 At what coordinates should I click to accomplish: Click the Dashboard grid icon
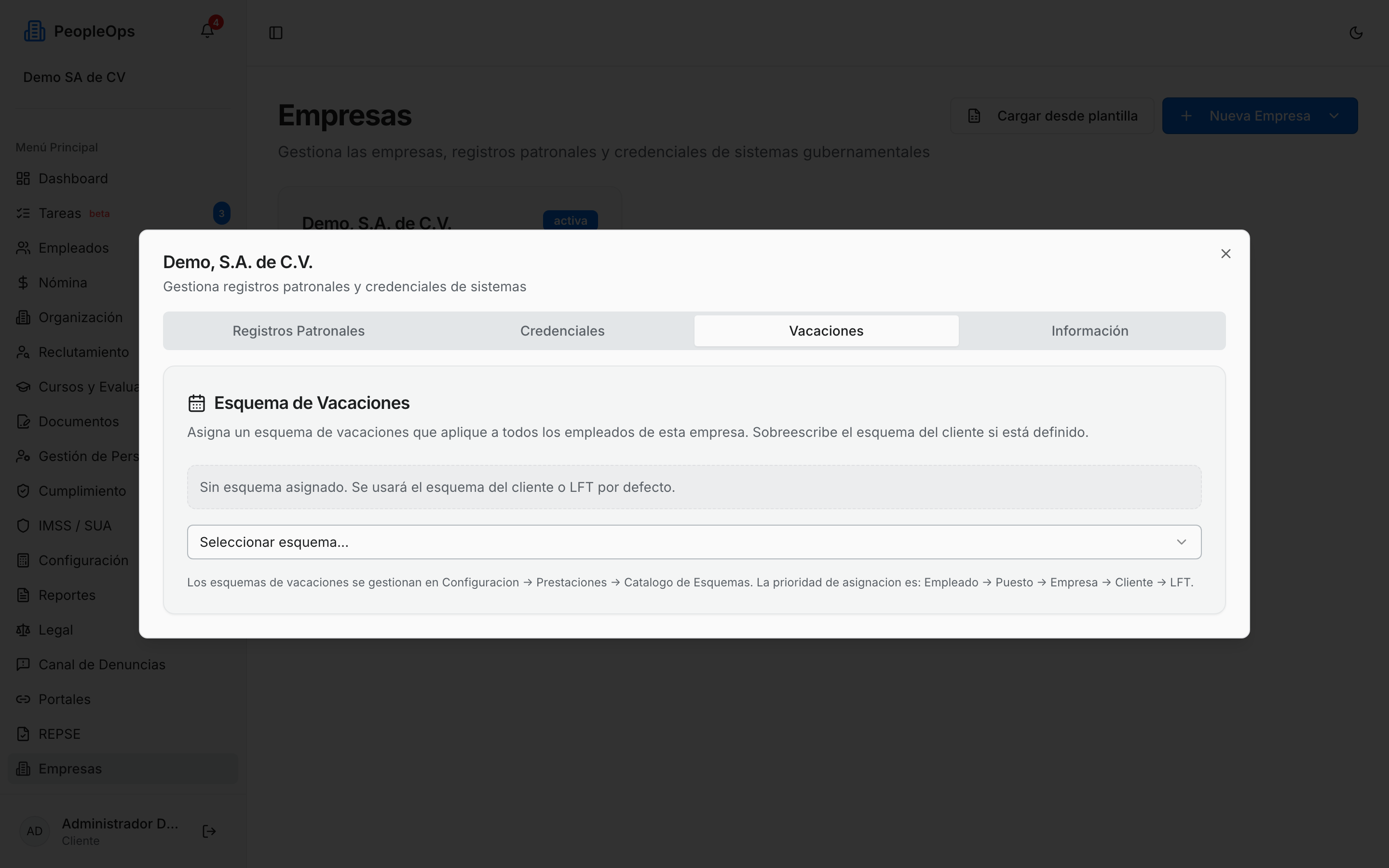[x=23, y=178]
